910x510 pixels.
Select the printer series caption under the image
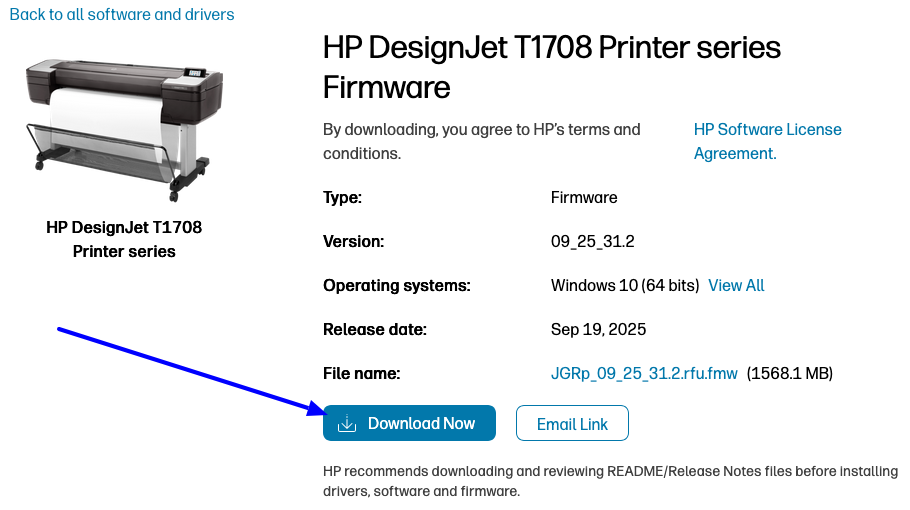[124, 240]
